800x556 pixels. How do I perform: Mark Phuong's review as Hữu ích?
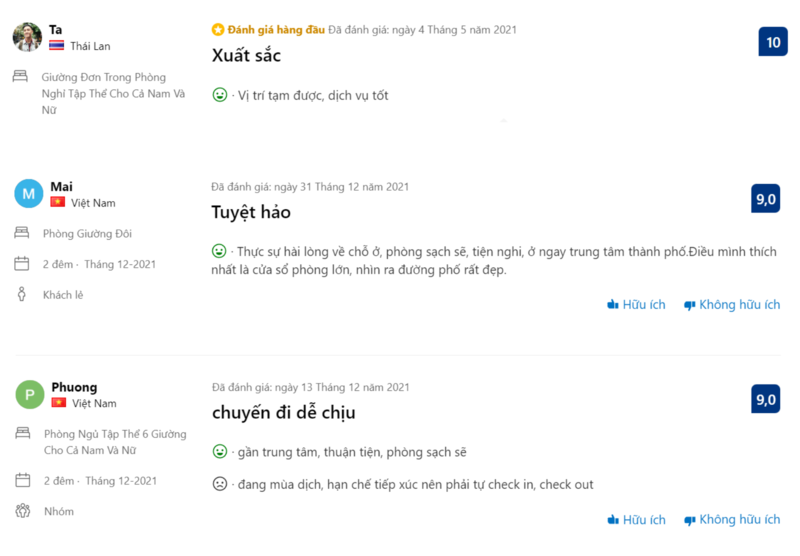tap(636, 520)
